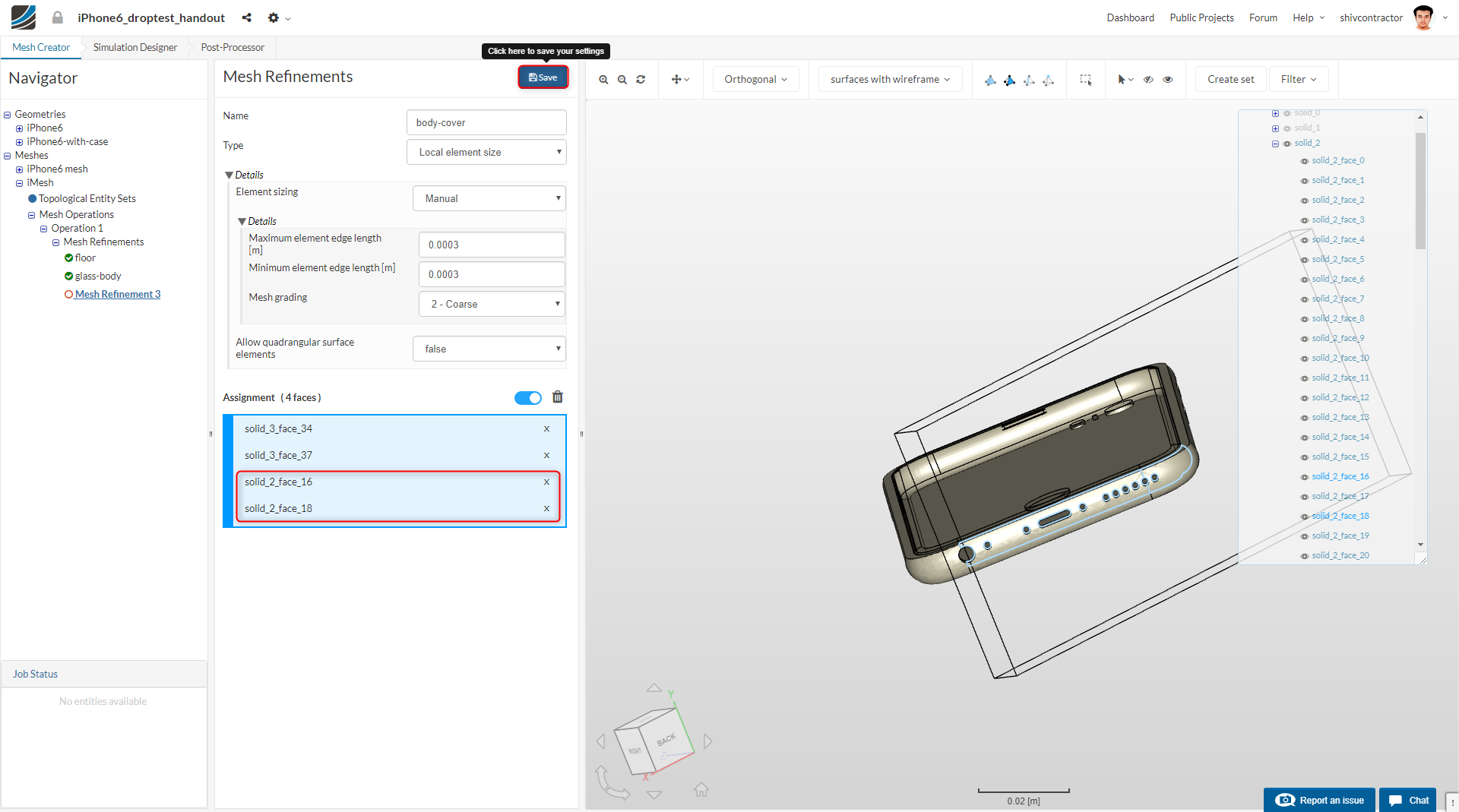The image size is (1459, 812).
Task: Click the Maximum element edge length field
Action: coord(492,245)
